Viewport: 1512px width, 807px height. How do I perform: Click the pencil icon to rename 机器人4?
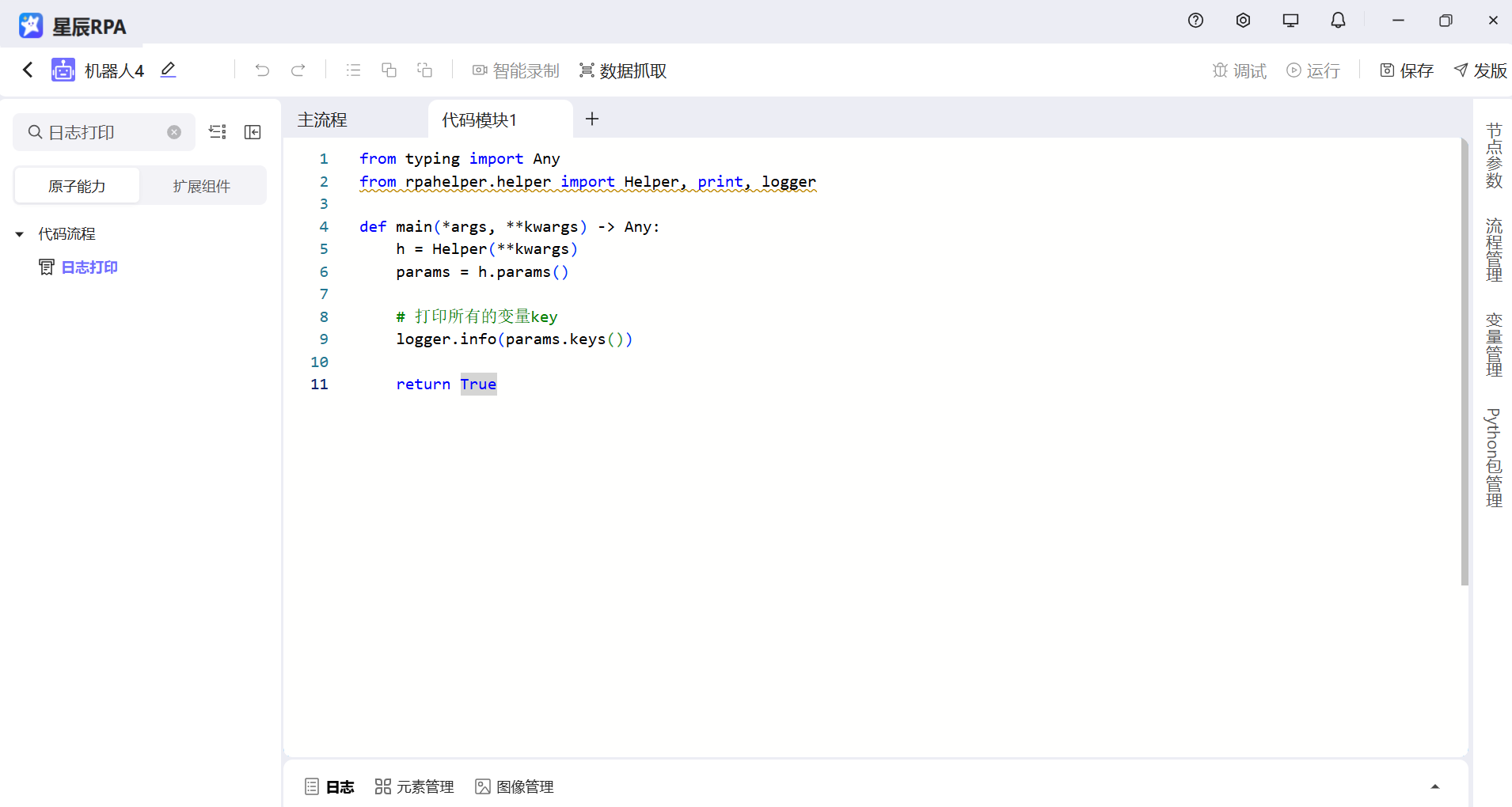tap(168, 70)
